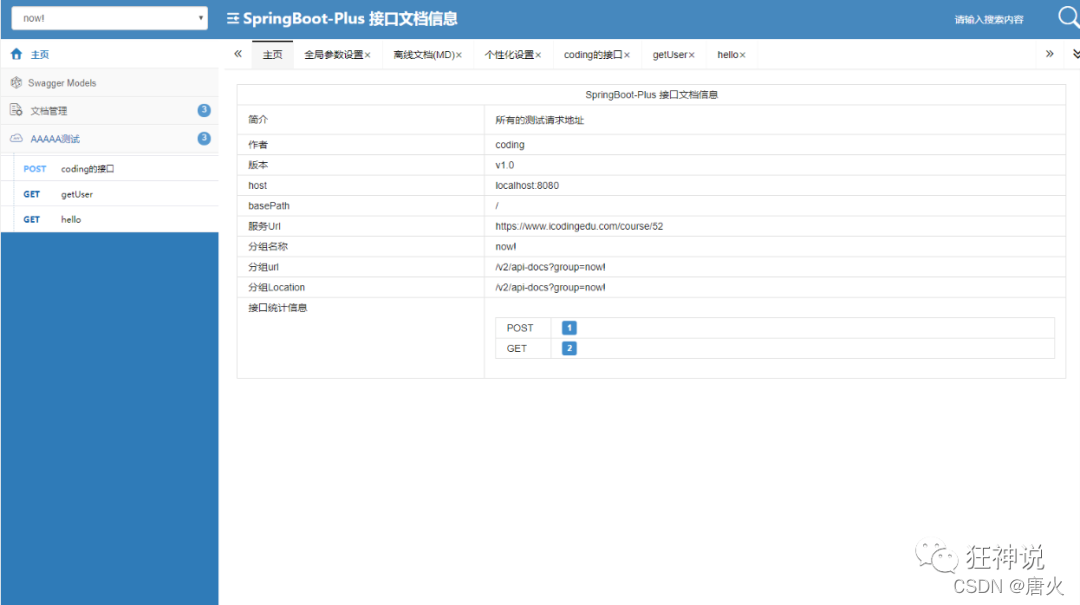Image resolution: width=1080 pixels, height=605 pixels.
Task: Click the POST statistics row label
Action: [520, 328]
